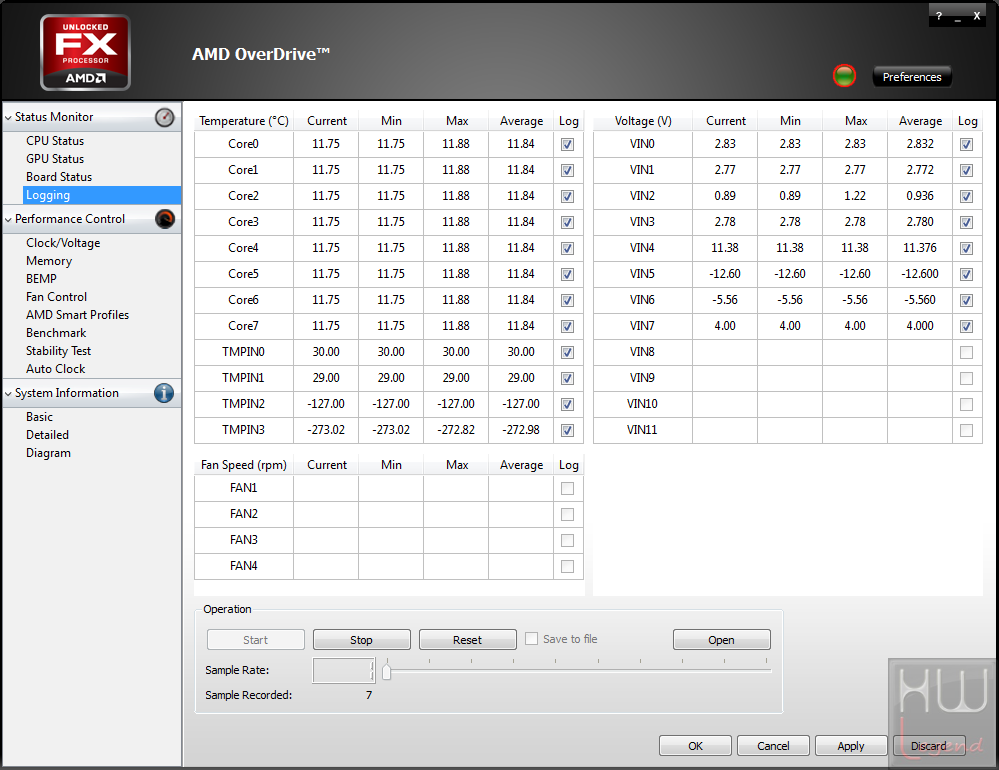Click the Stop logging button
The image size is (999, 770).
361,639
